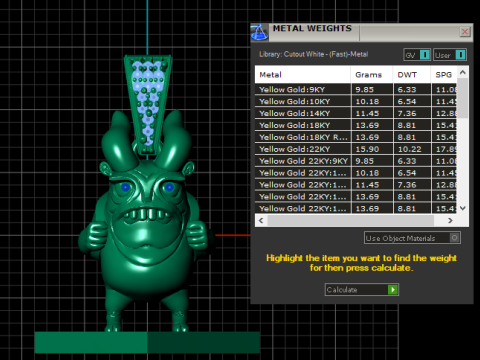The width and height of the screenshot is (480, 360).
Task: Click the SPG column header
Action: (444, 75)
